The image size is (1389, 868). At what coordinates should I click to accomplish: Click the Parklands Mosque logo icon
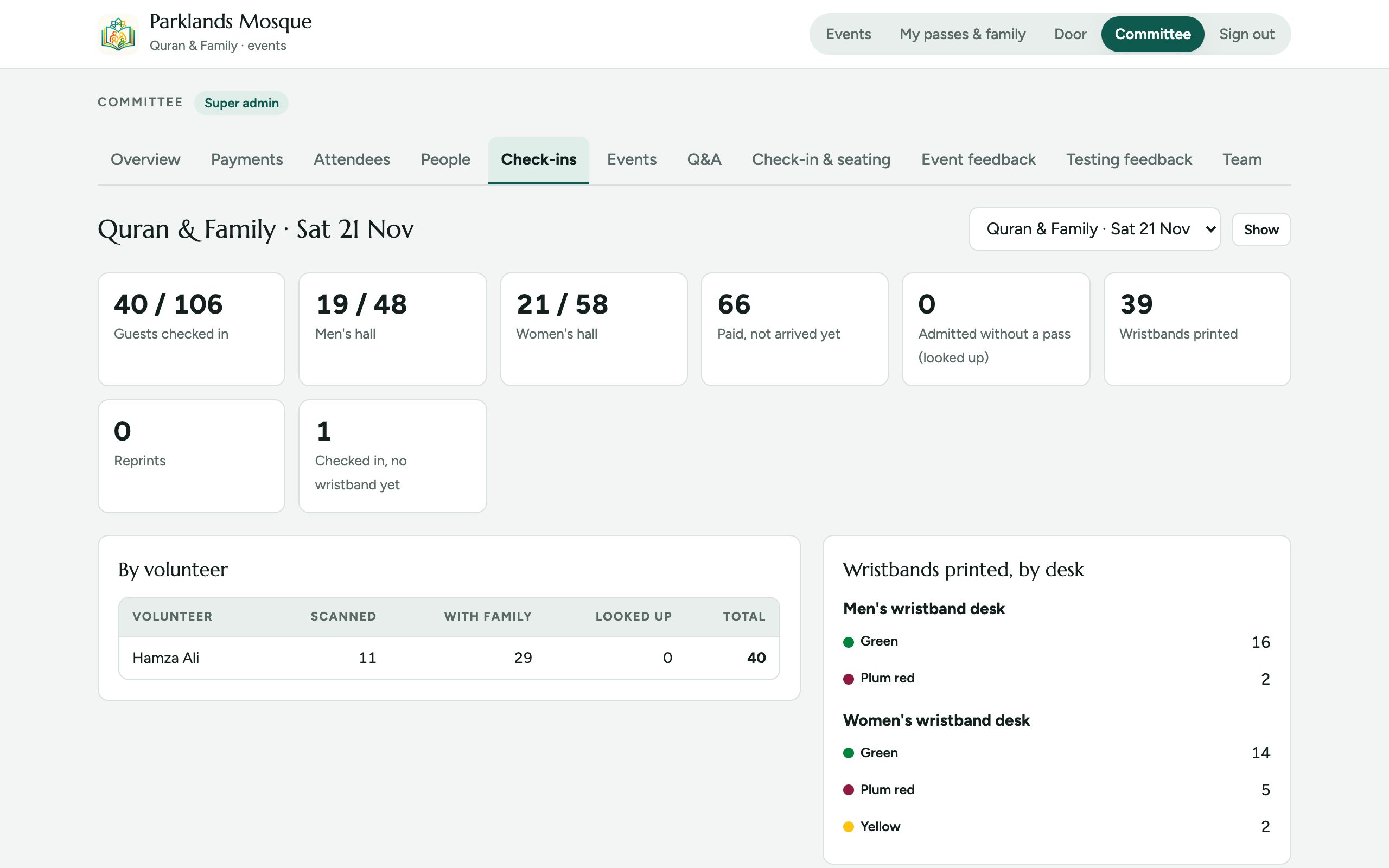pos(118,34)
